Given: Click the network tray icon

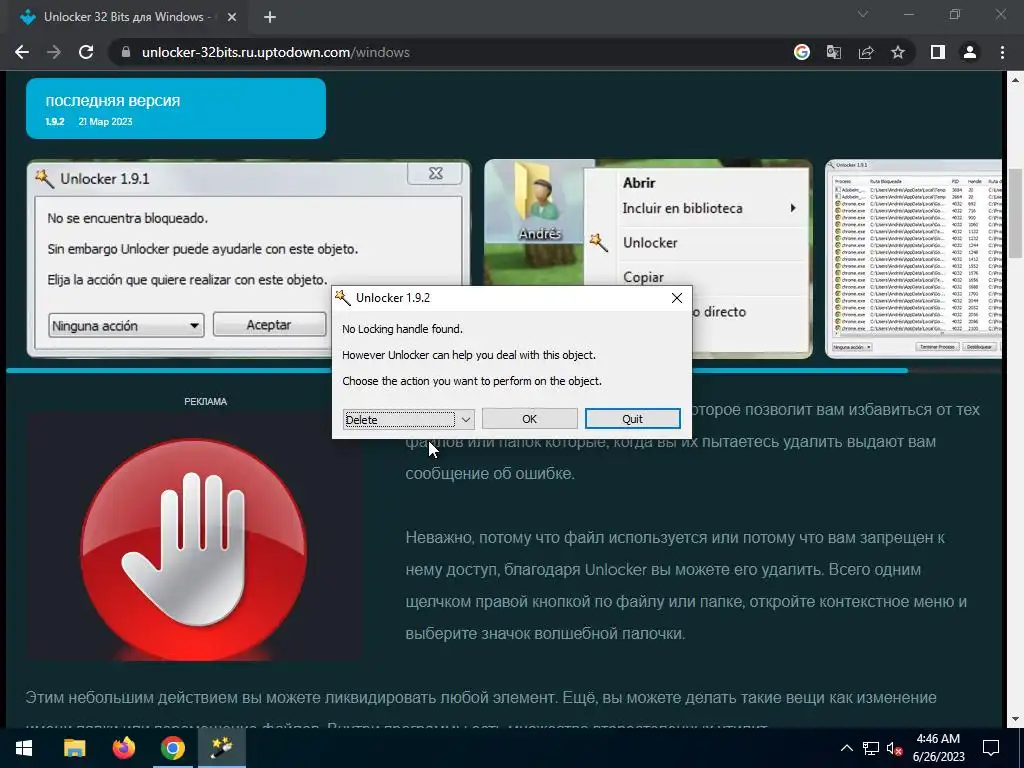Looking at the screenshot, I should [871, 748].
